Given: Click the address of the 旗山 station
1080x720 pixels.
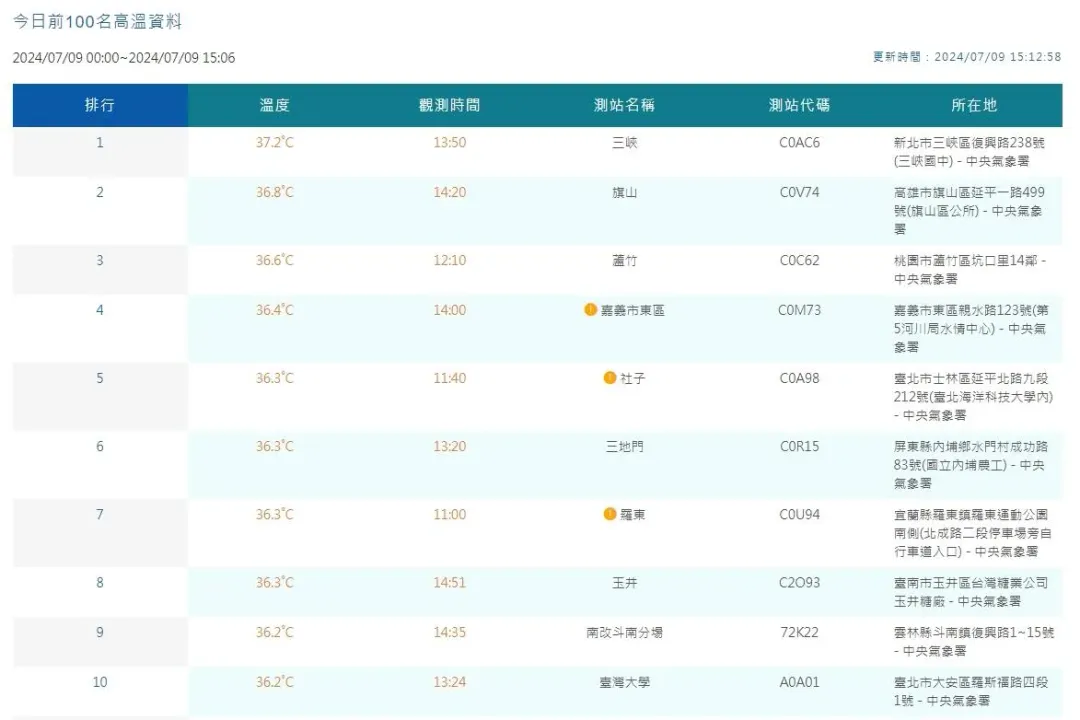Looking at the screenshot, I should click(x=970, y=211).
